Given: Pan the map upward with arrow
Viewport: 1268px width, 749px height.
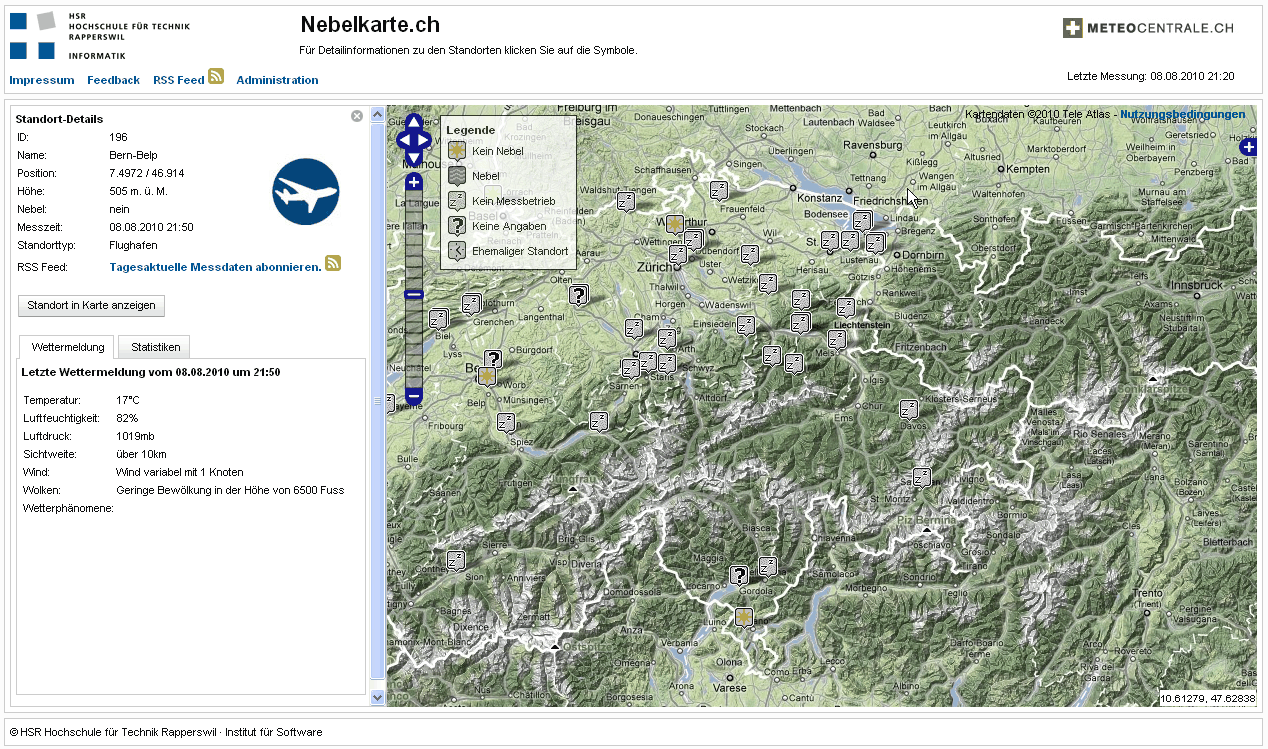Looking at the screenshot, I should (414, 122).
